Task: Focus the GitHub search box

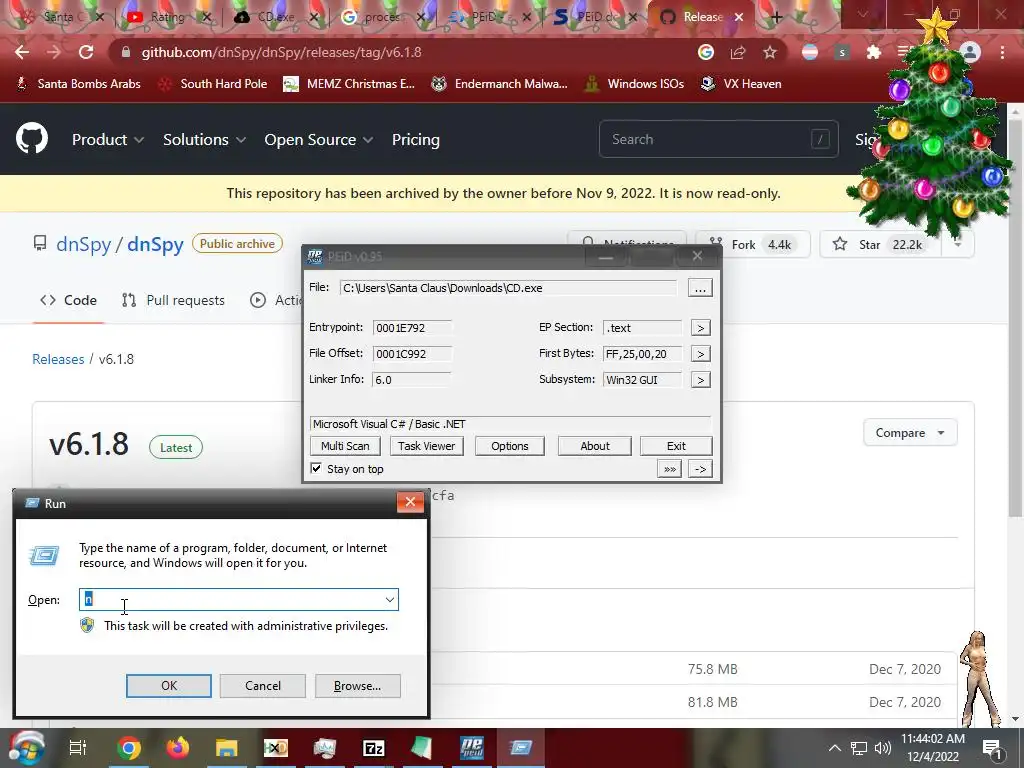Action: coord(718,139)
